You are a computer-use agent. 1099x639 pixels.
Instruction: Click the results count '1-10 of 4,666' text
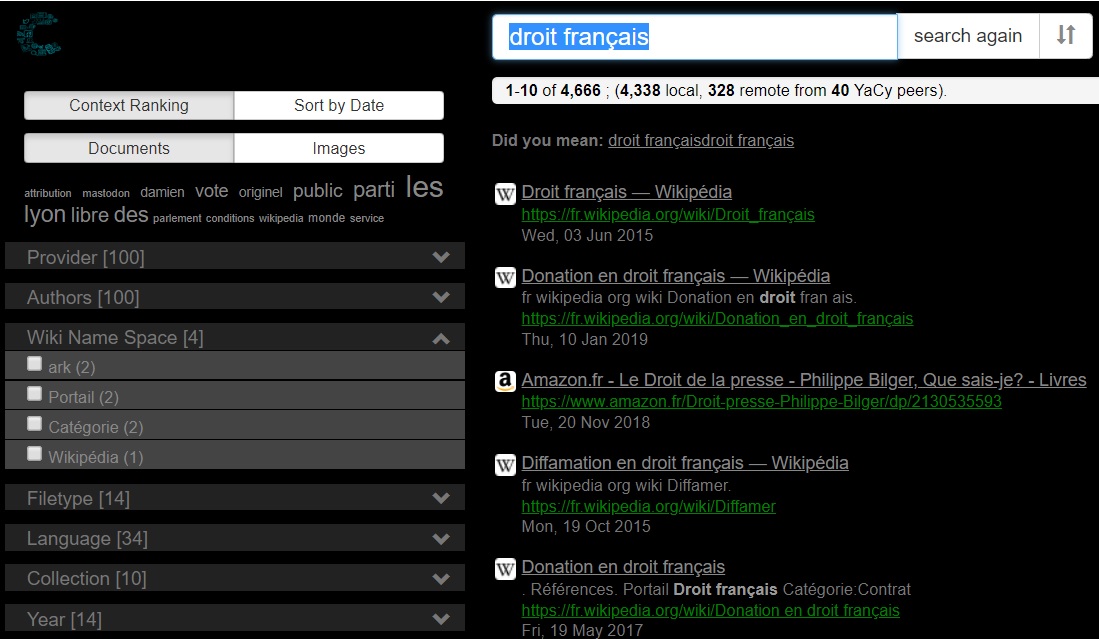[553, 90]
